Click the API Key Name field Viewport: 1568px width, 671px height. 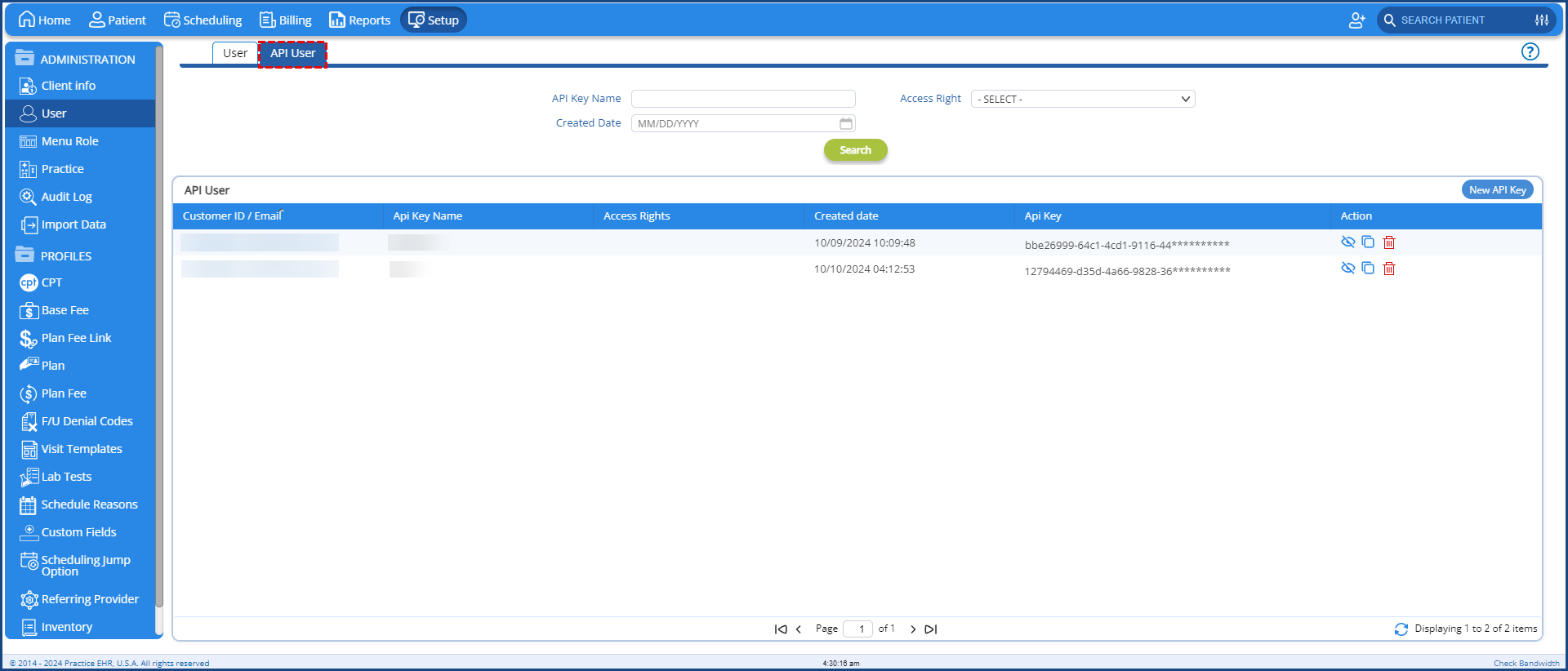click(743, 99)
